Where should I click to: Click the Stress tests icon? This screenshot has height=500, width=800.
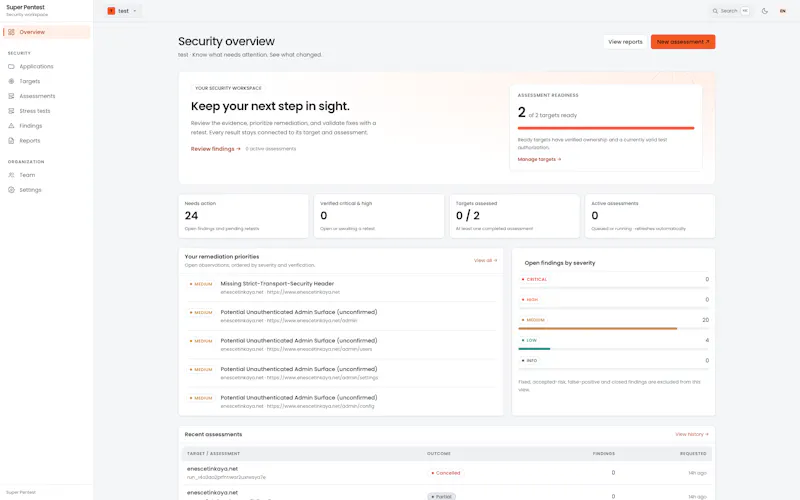[11, 111]
